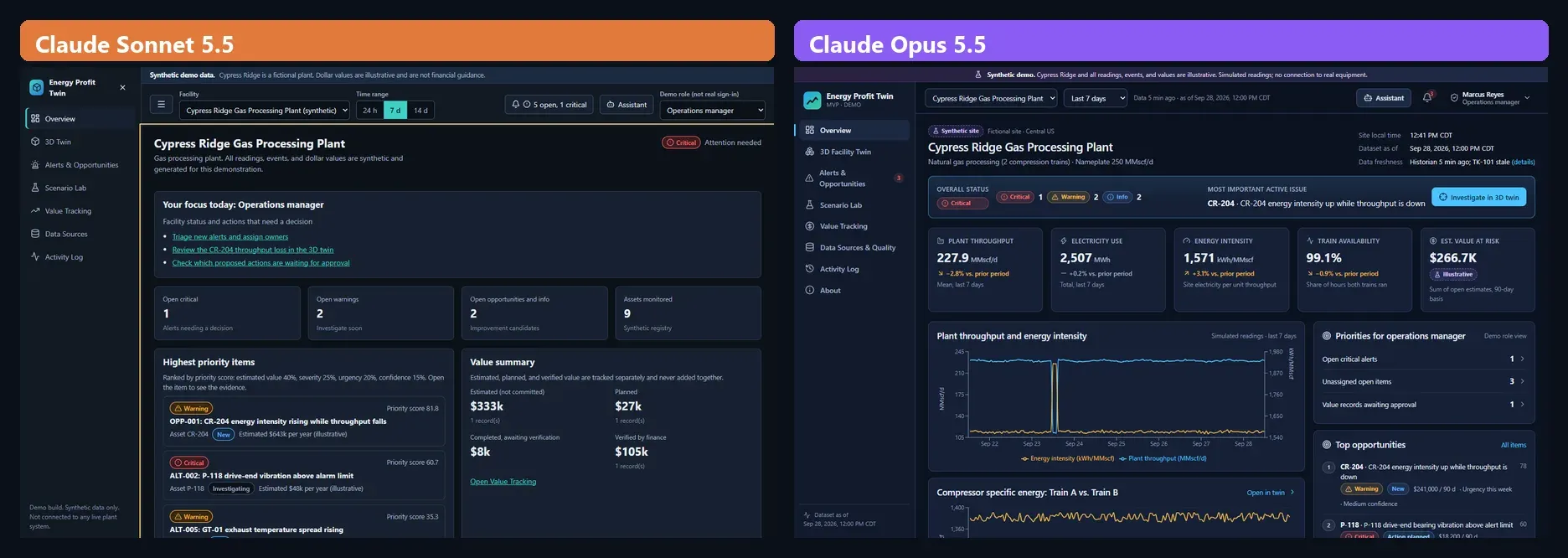Toggle the Plant throughput series in chart legend
Screen dimensions: 1568x558
click(1163, 458)
